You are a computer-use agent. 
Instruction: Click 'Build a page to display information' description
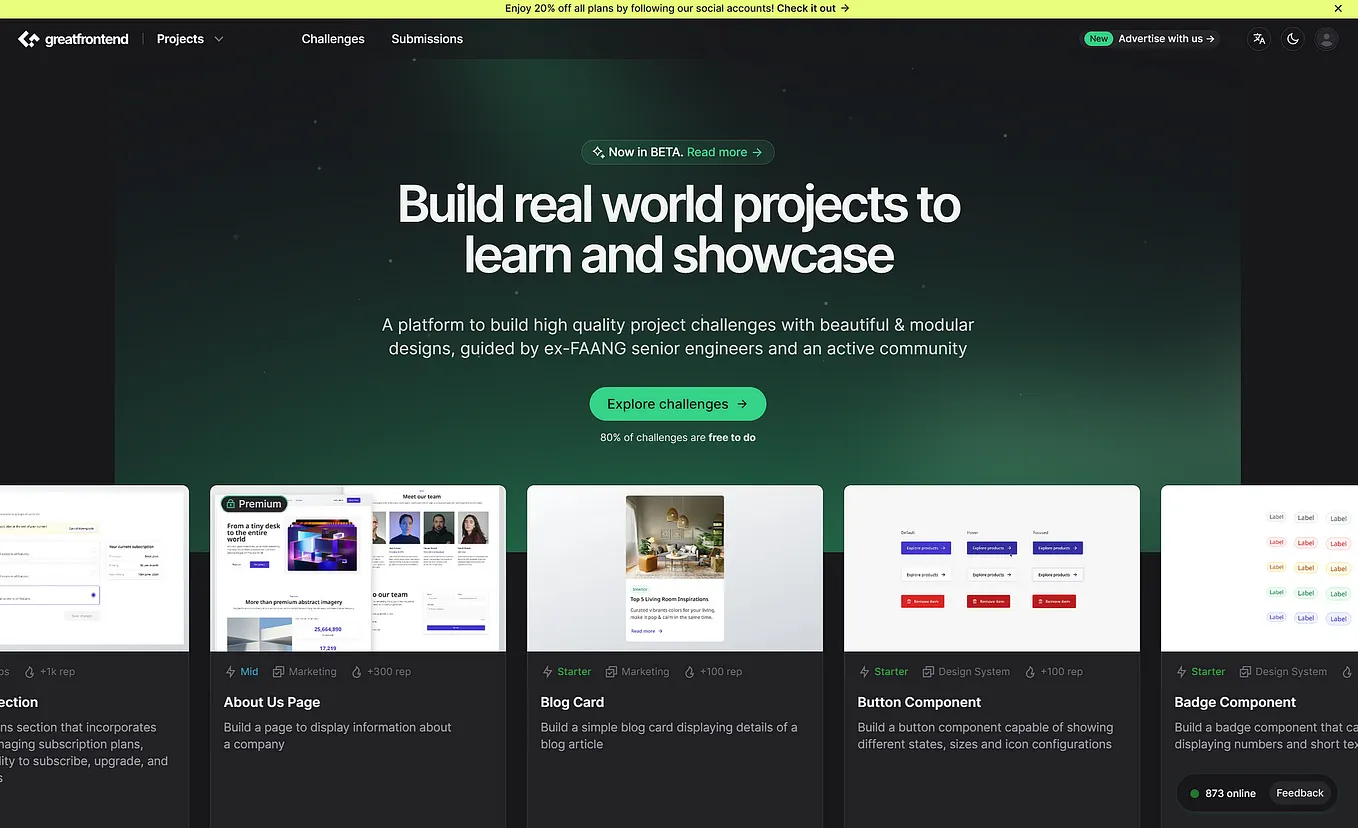click(x=338, y=736)
